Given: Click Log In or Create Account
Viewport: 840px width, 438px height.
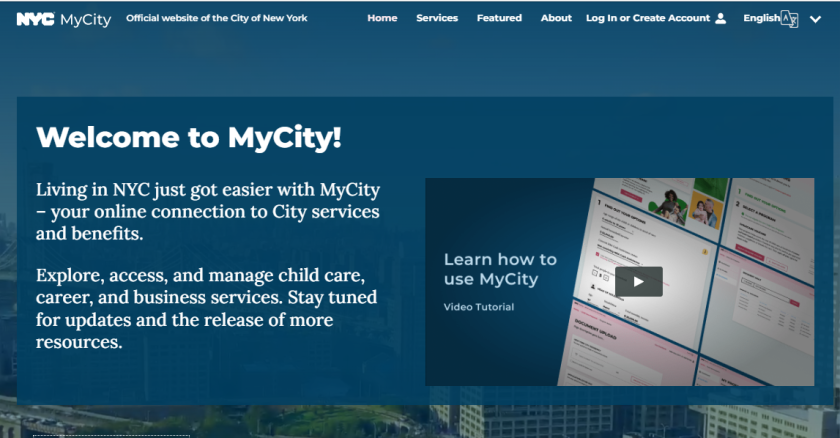Looking at the screenshot, I should coord(648,18).
